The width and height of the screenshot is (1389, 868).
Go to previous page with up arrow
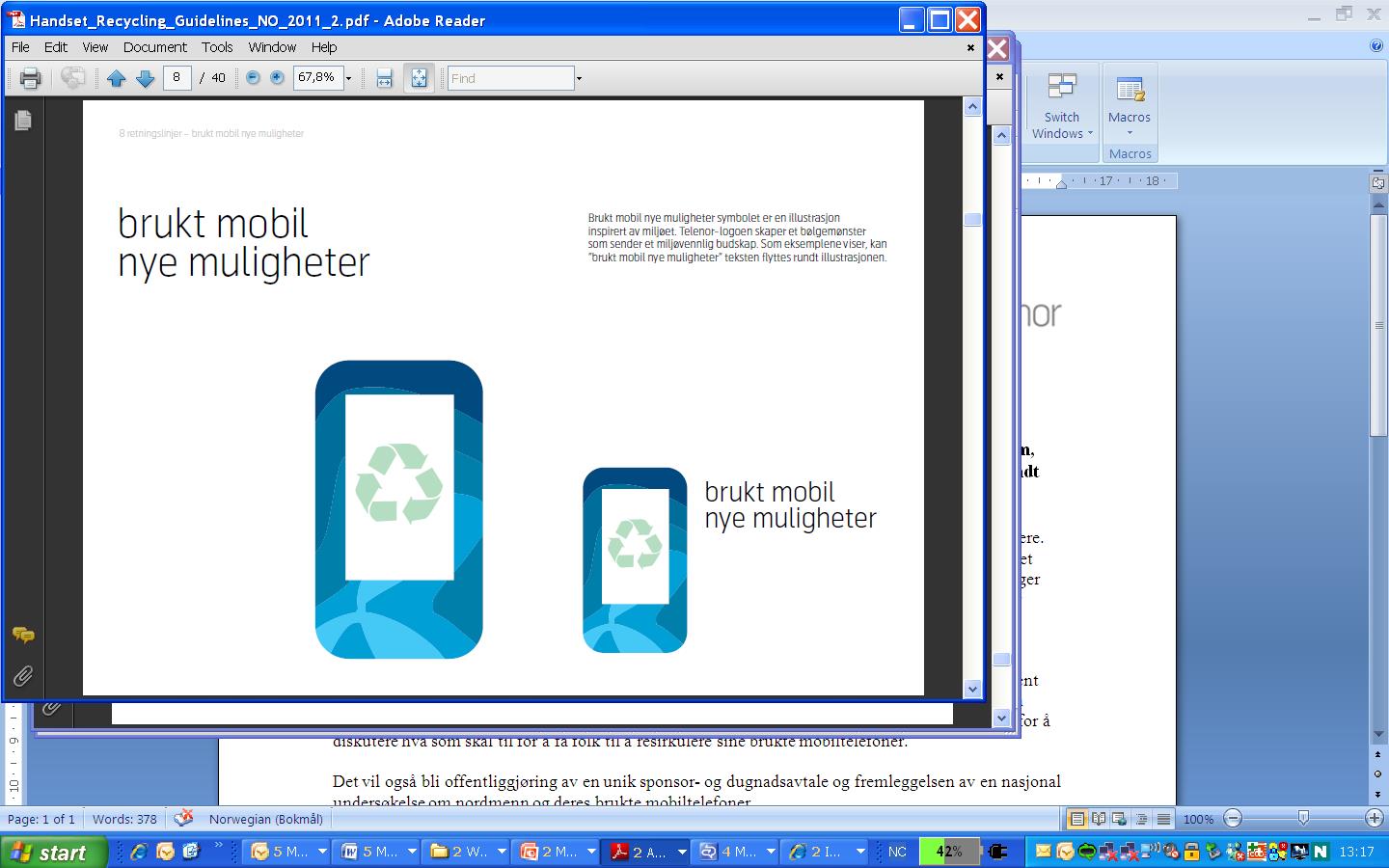click(117, 78)
